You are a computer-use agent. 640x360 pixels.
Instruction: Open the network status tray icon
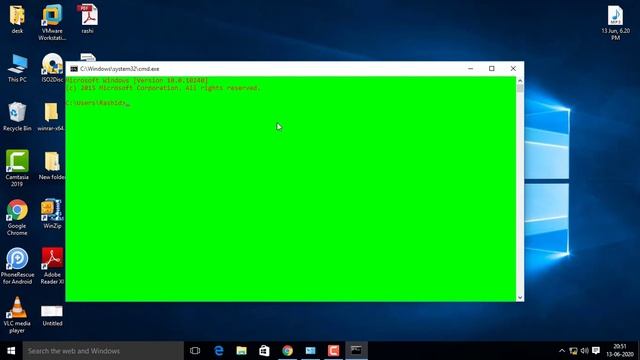click(x=573, y=351)
